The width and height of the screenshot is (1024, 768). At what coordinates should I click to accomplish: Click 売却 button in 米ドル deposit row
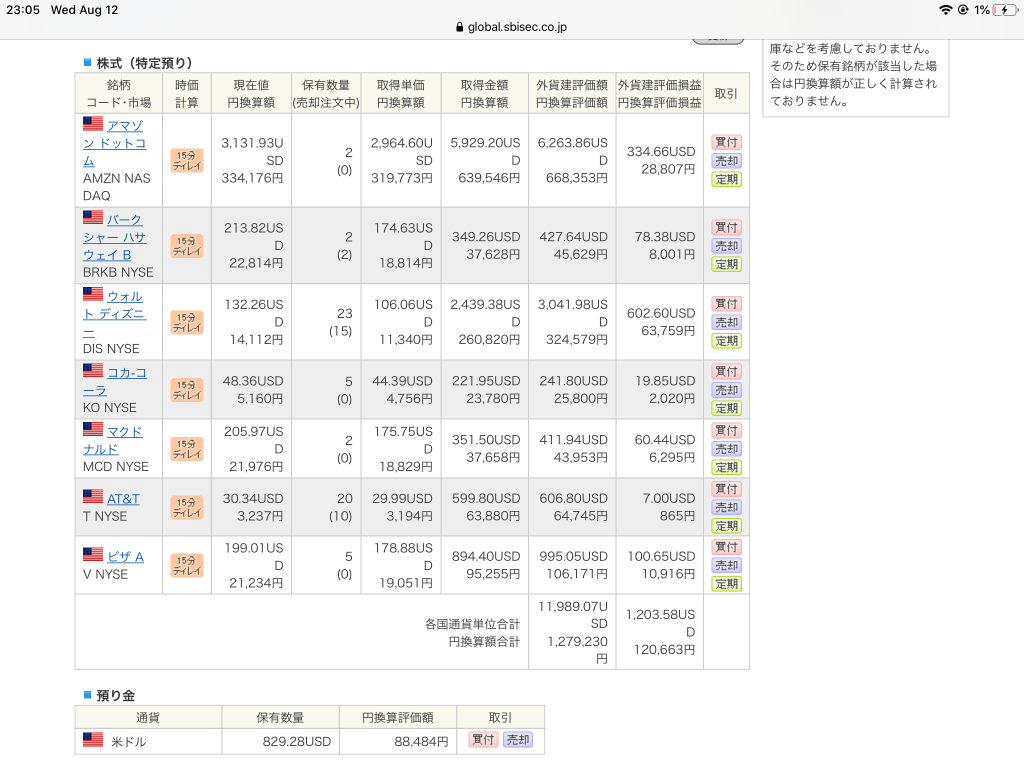519,739
